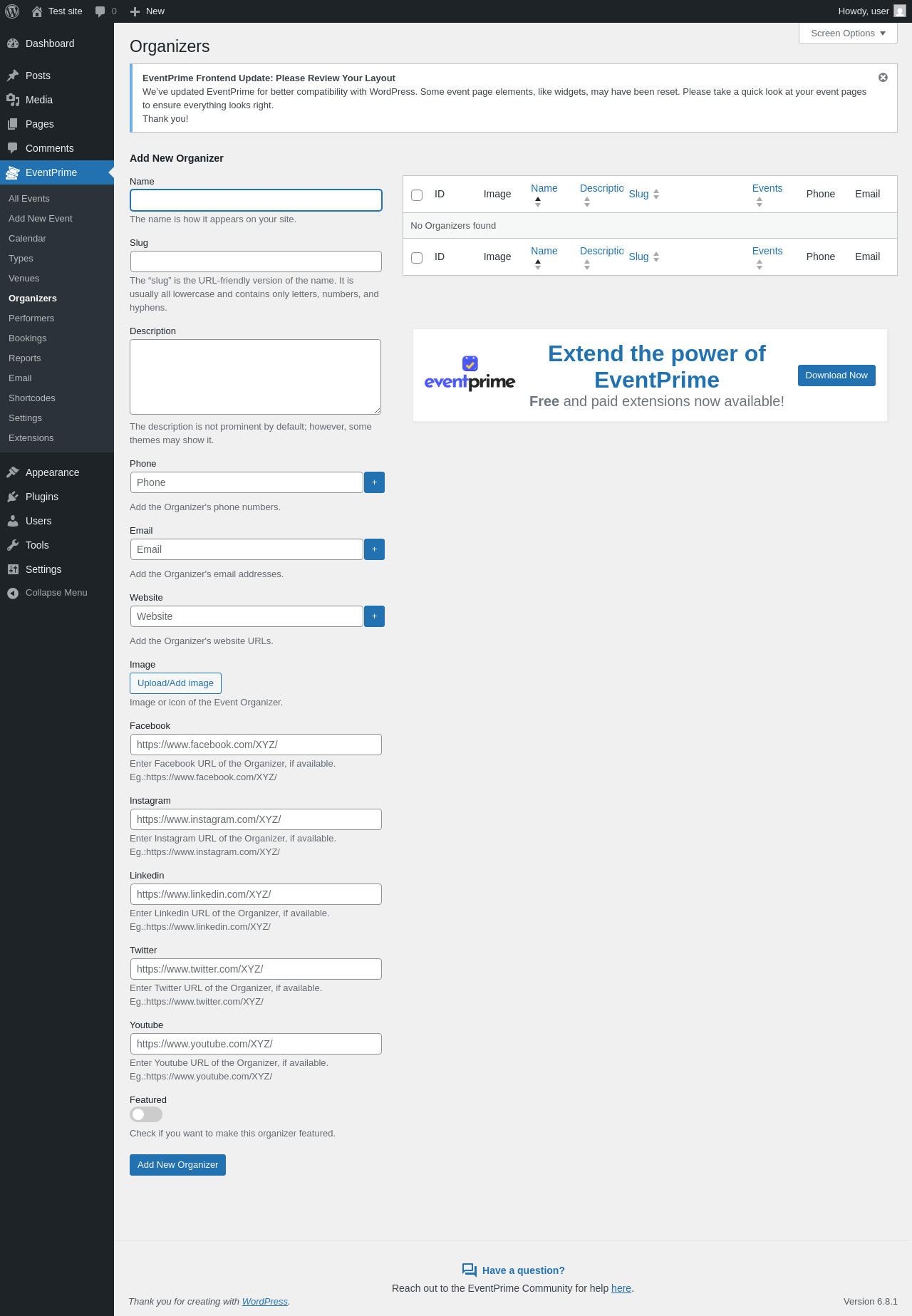The width and height of the screenshot is (912, 1316).
Task: Sort by Description in table header
Action: (601, 194)
